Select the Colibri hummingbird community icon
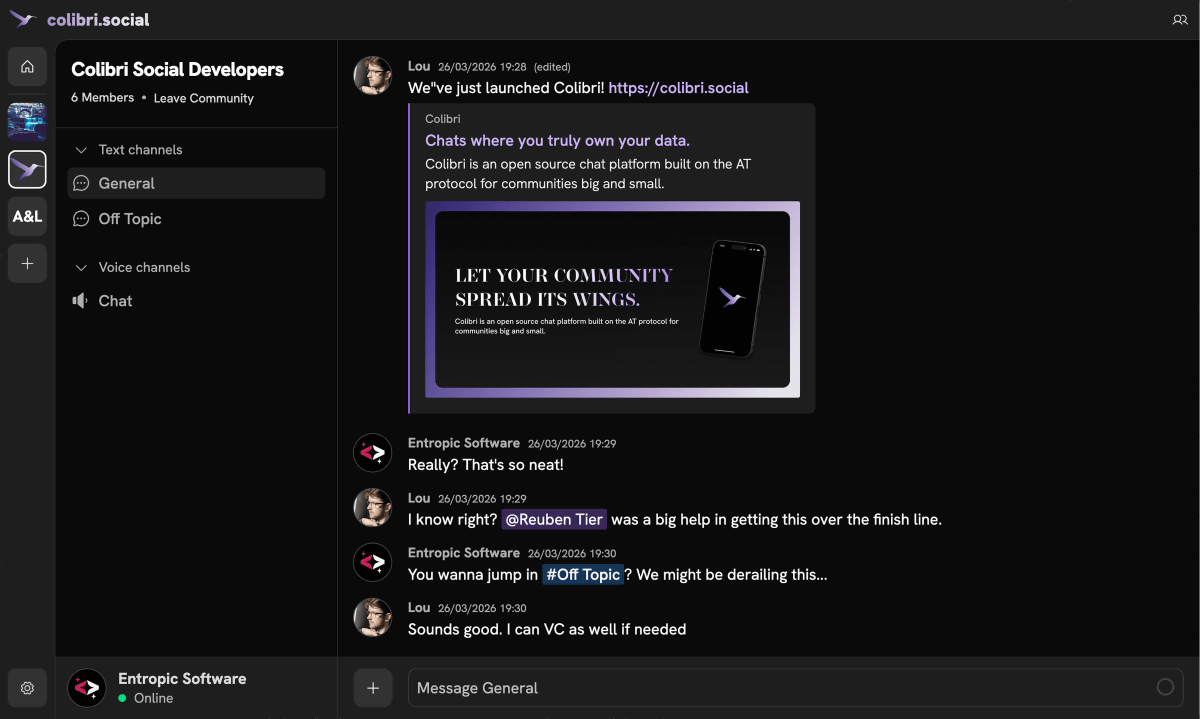The width and height of the screenshot is (1200, 719). [x=27, y=169]
